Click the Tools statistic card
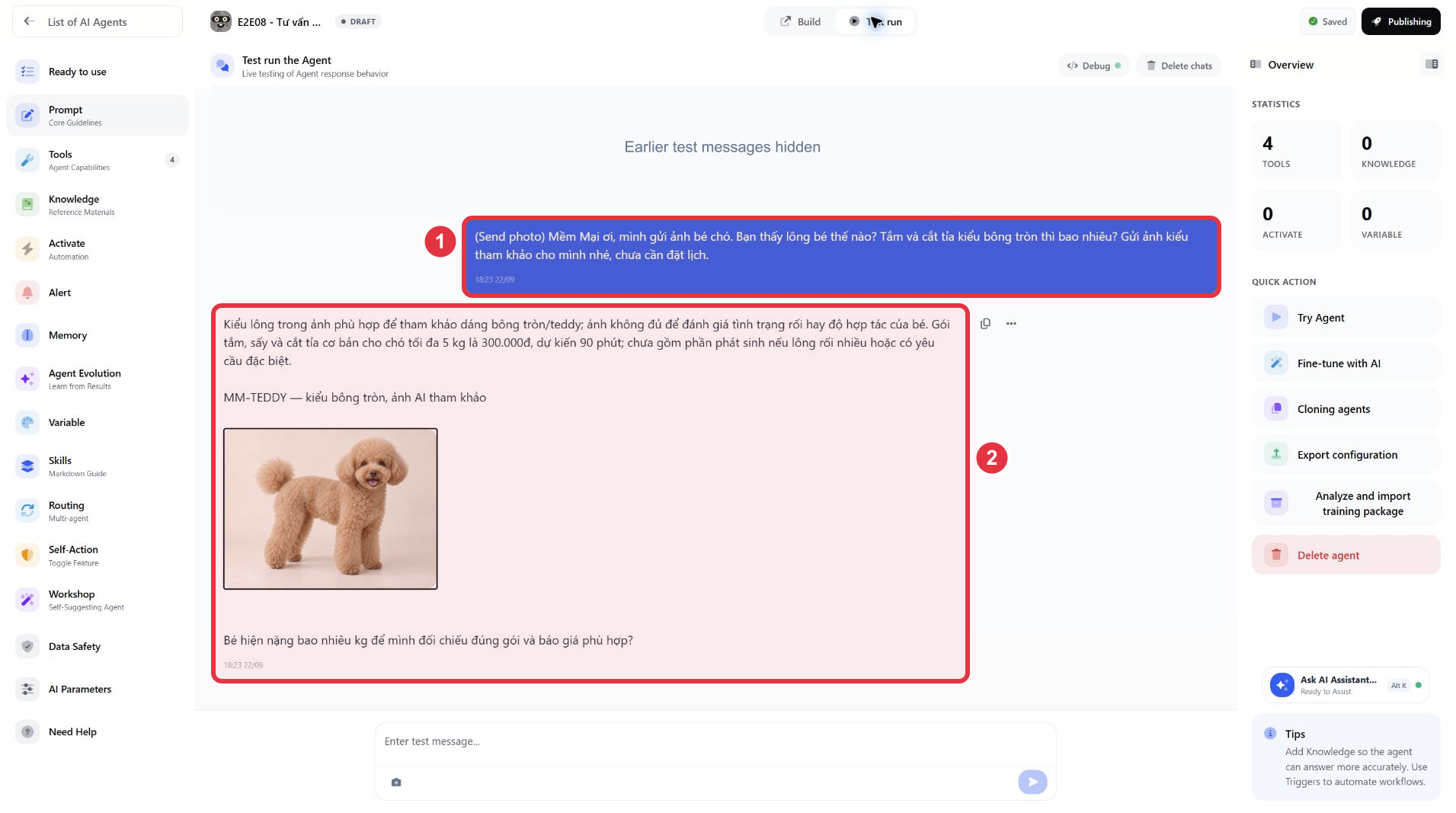 (x=1296, y=150)
